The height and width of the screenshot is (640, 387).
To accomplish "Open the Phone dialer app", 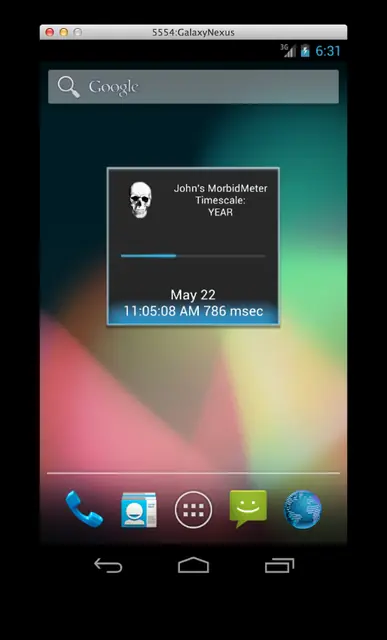I will 84,509.
